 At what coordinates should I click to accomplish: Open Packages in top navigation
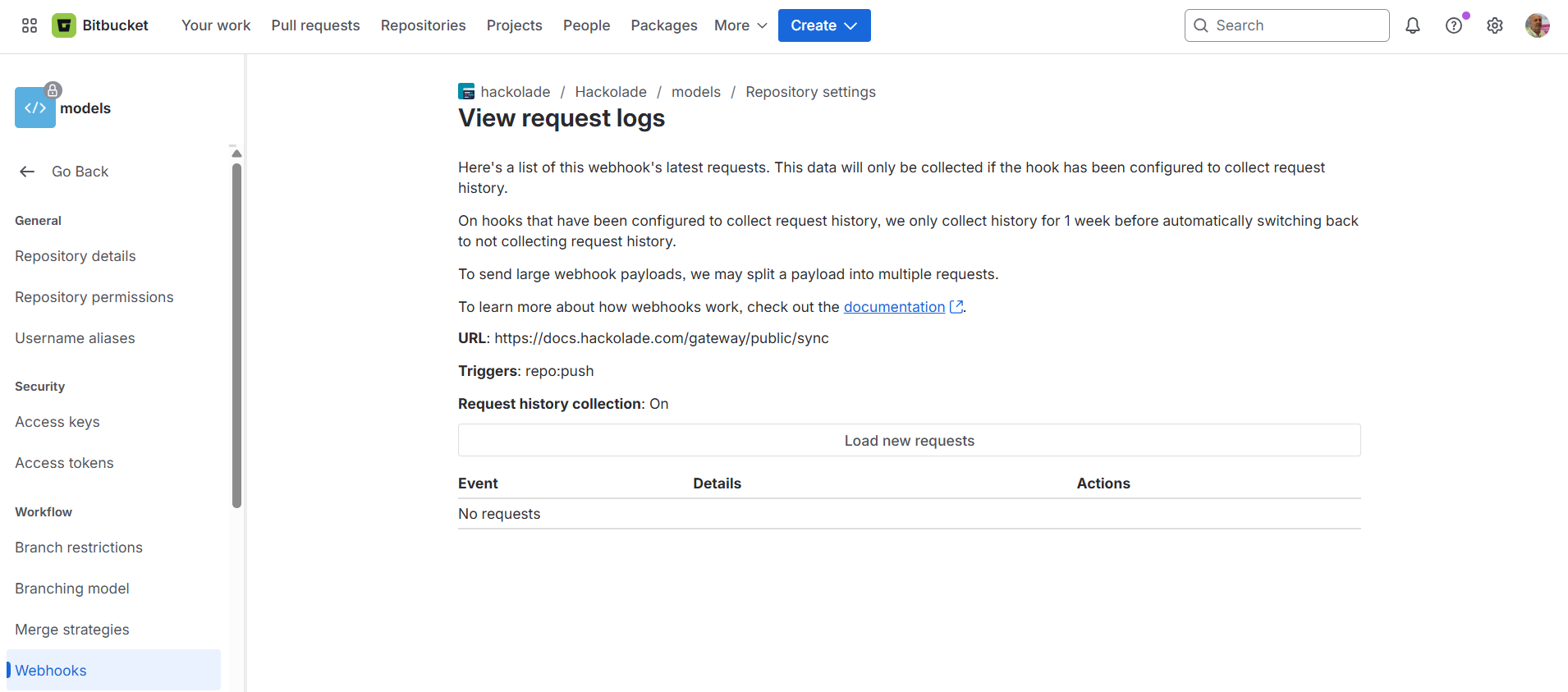coord(664,25)
